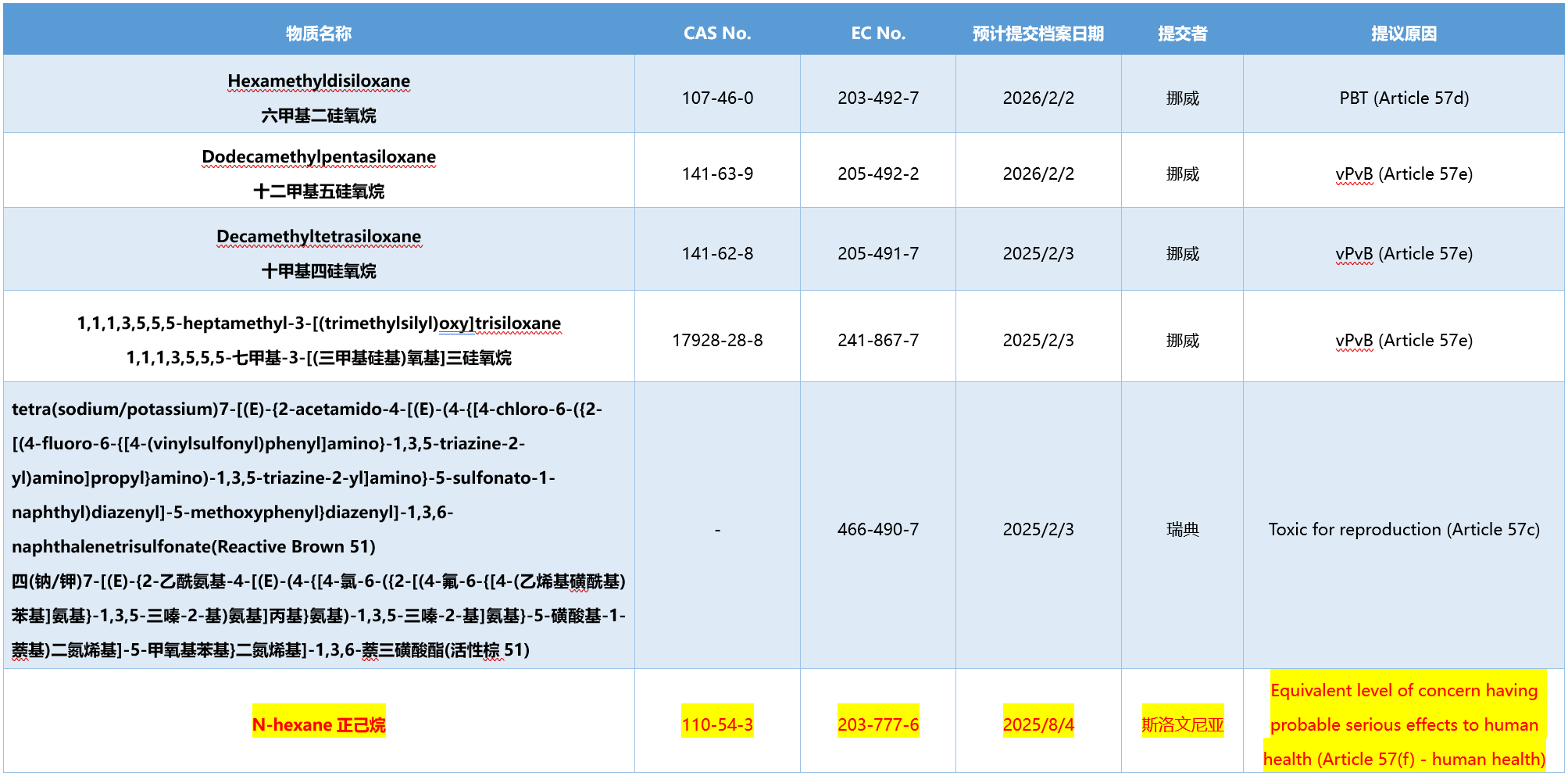The height and width of the screenshot is (776, 1568).
Task: Select the 1,1,1,3,5,5,5-heptamethyl trisiloxane link
Action: 320,323
